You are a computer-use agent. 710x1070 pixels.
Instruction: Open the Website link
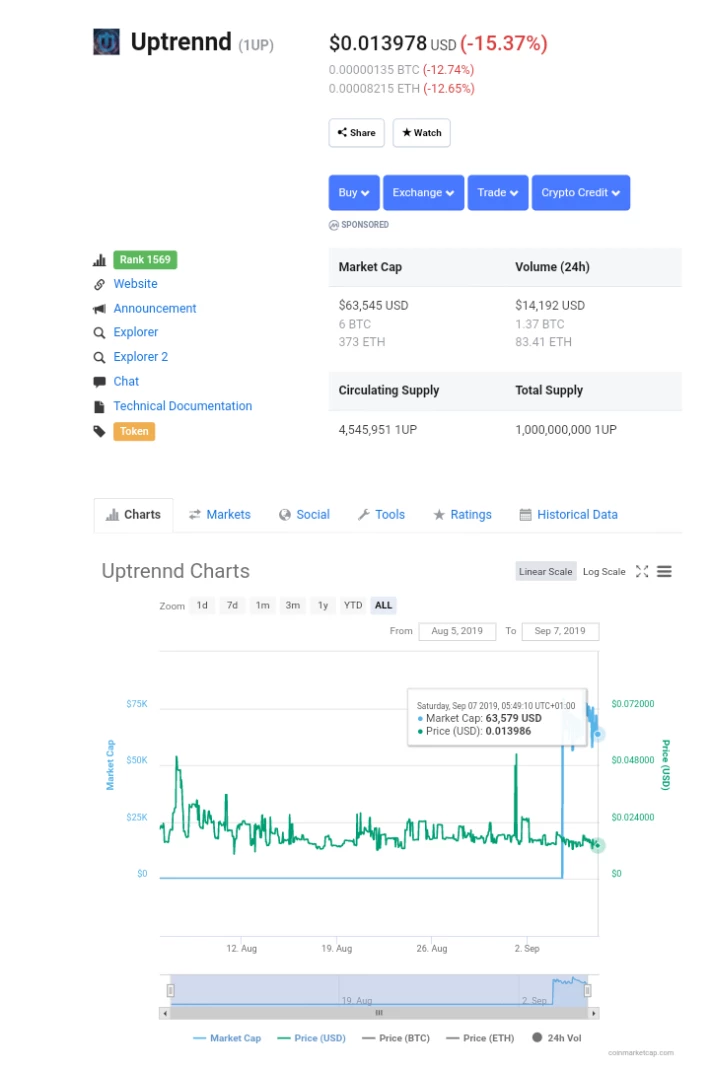pyautogui.click(x=135, y=284)
